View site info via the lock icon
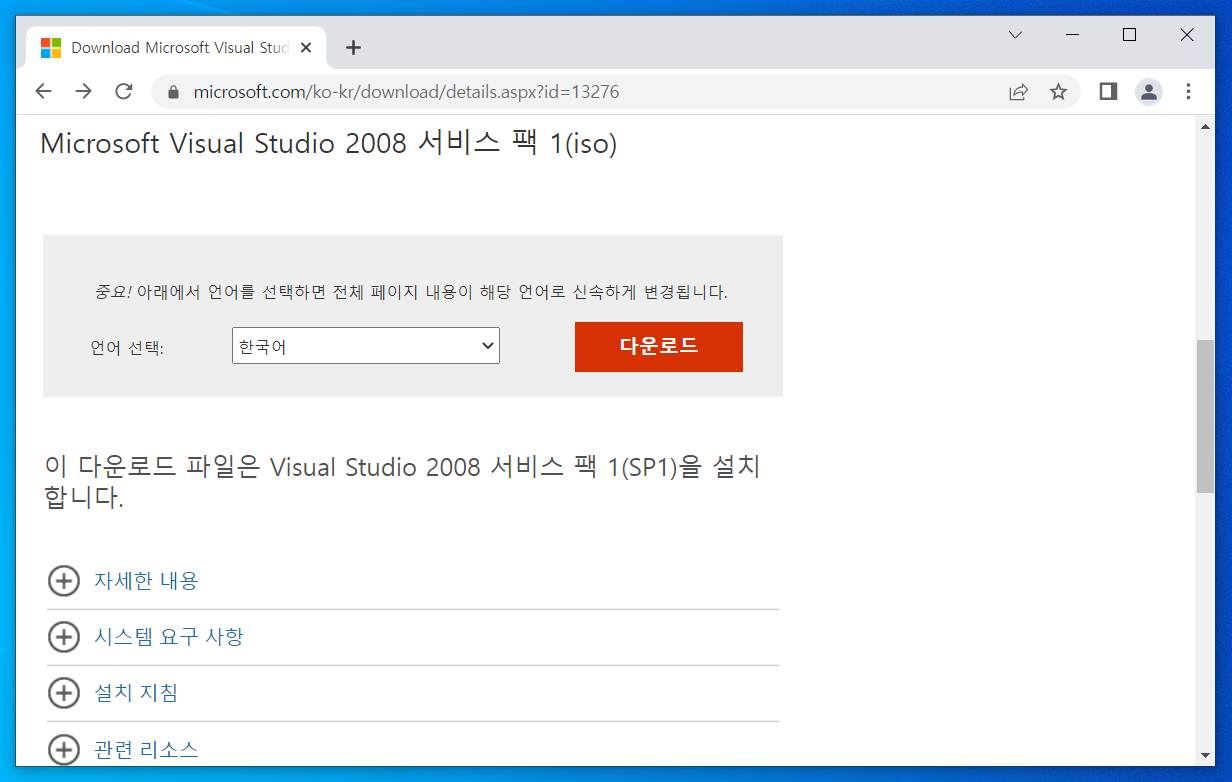 pos(173,92)
